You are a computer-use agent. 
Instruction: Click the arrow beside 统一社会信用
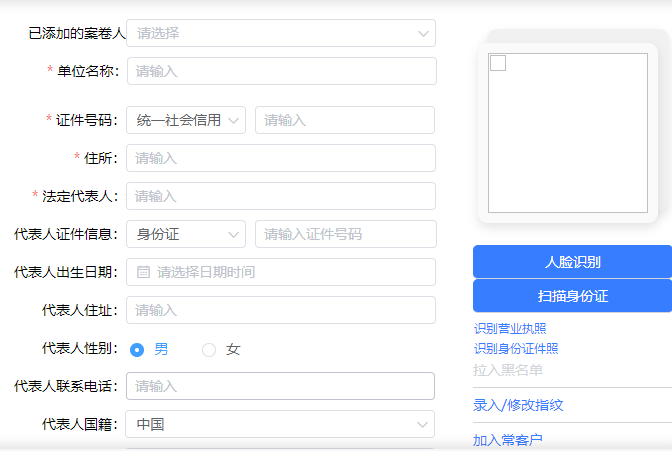point(234,120)
